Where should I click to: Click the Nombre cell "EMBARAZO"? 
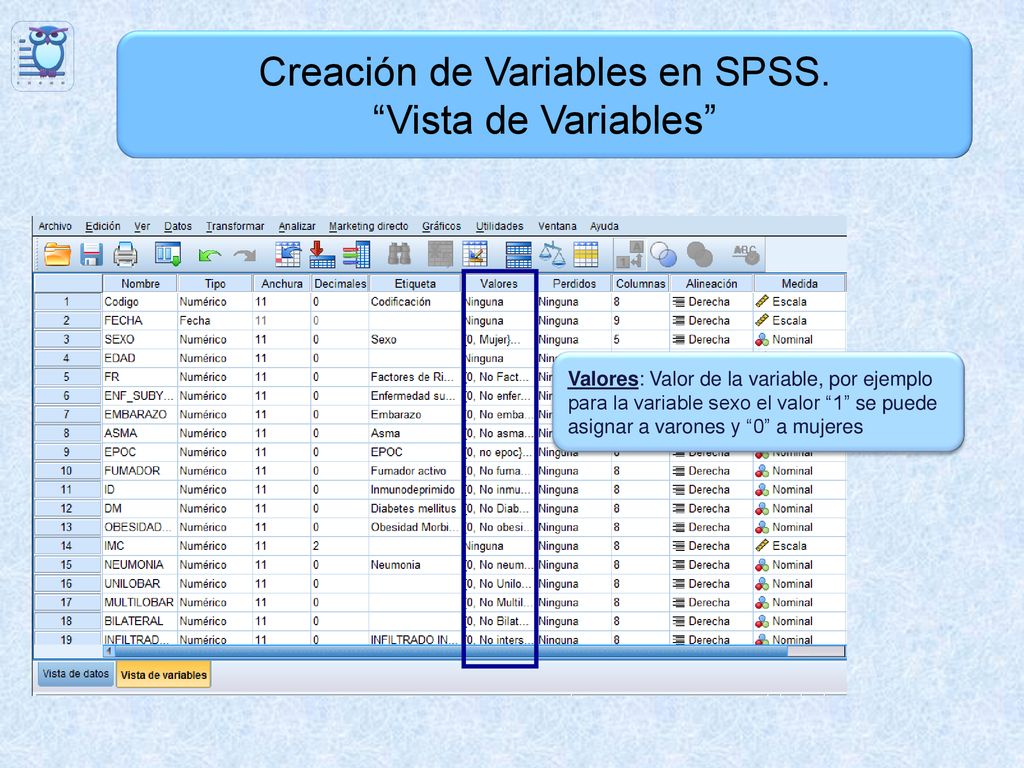click(140, 415)
